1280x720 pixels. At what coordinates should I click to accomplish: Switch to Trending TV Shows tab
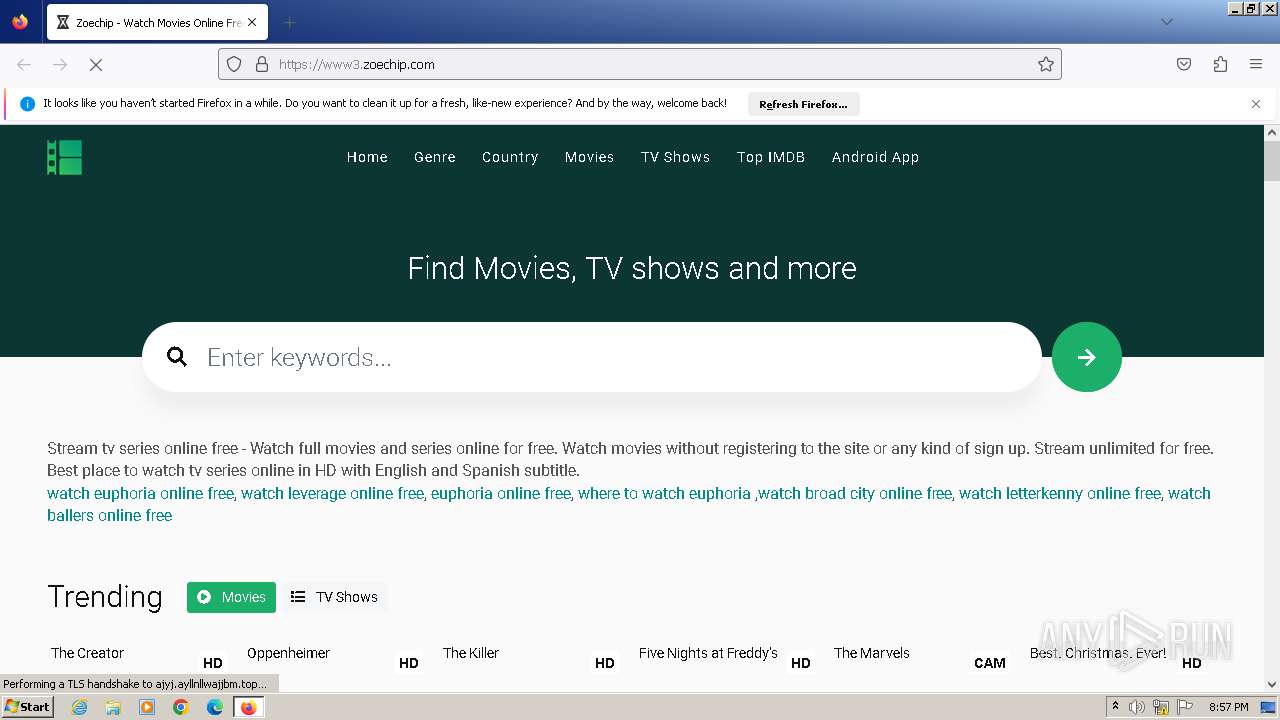point(334,597)
